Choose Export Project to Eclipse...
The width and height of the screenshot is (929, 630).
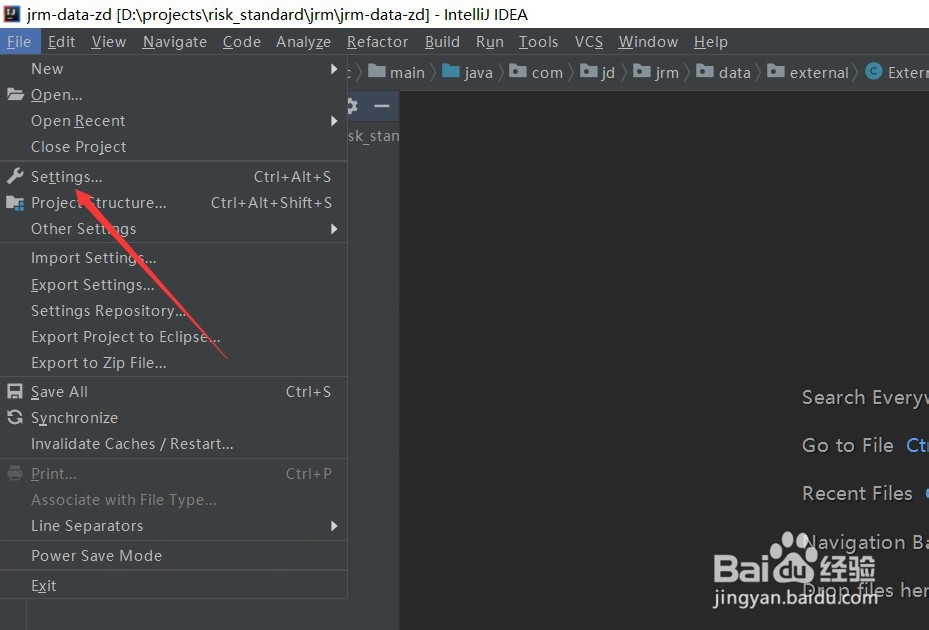(x=174, y=337)
